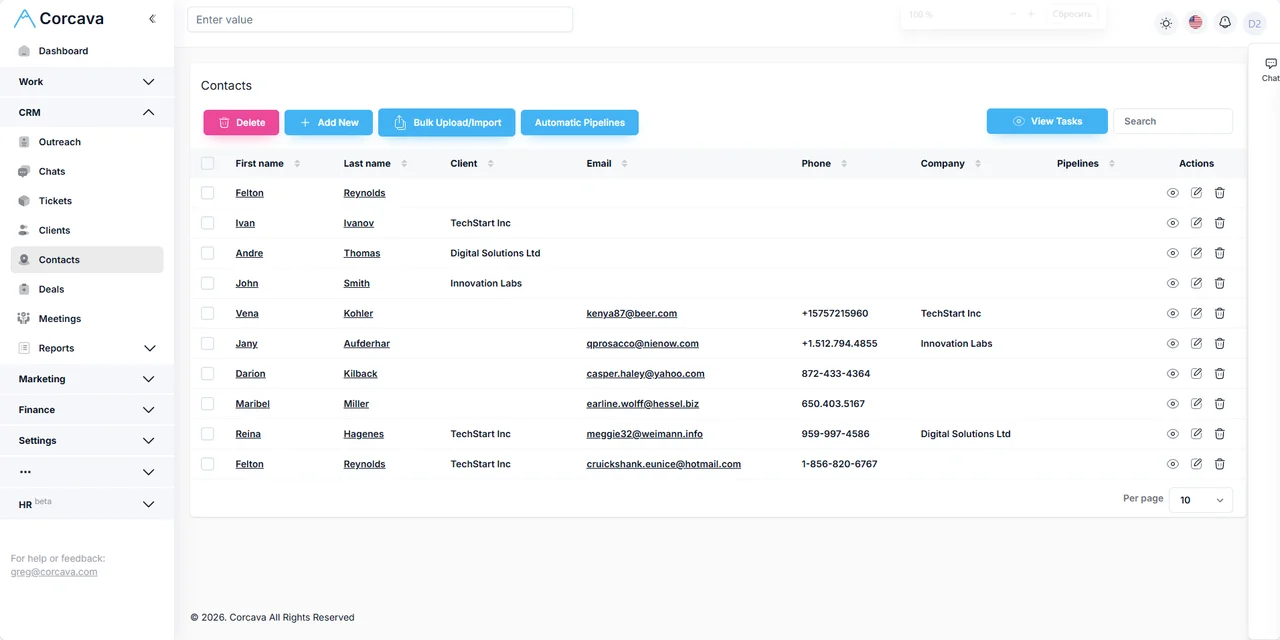Focus the contacts Search field

coord(1173,121)
